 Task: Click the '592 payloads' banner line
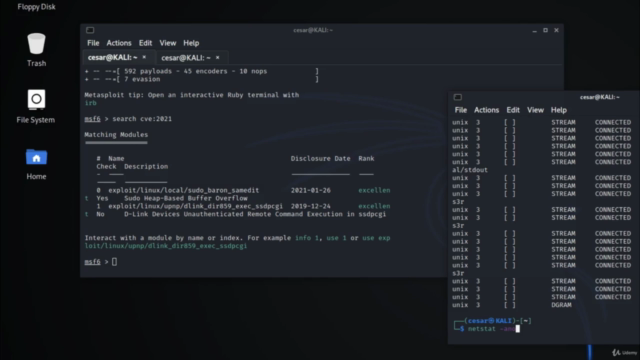[x=202, y=71]
